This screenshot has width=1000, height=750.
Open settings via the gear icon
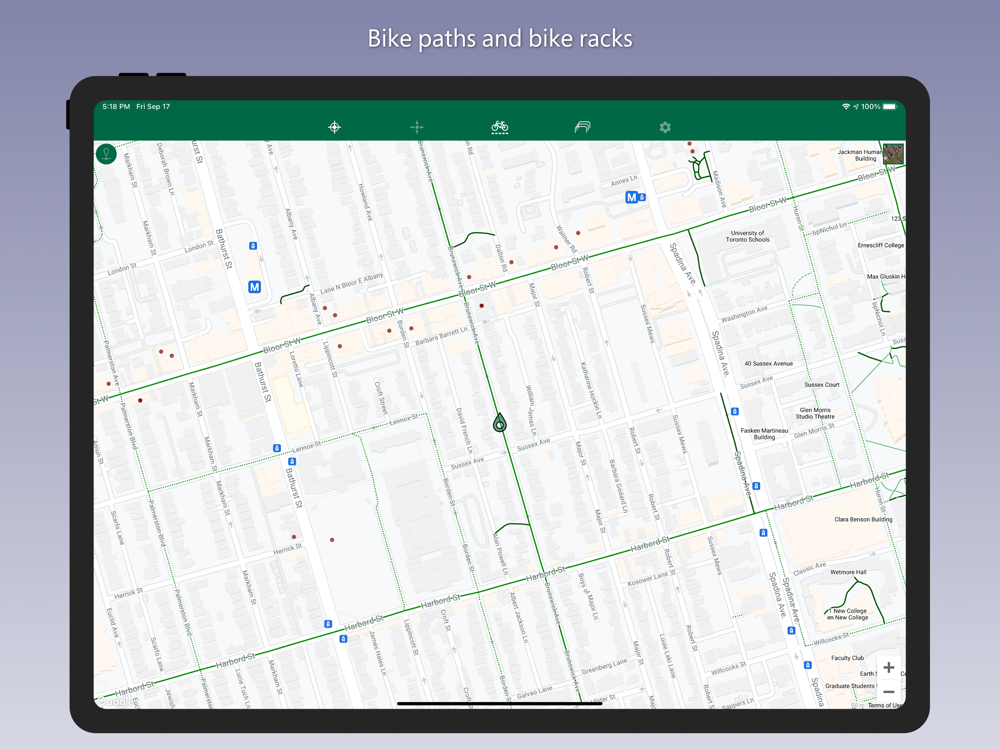665,127
